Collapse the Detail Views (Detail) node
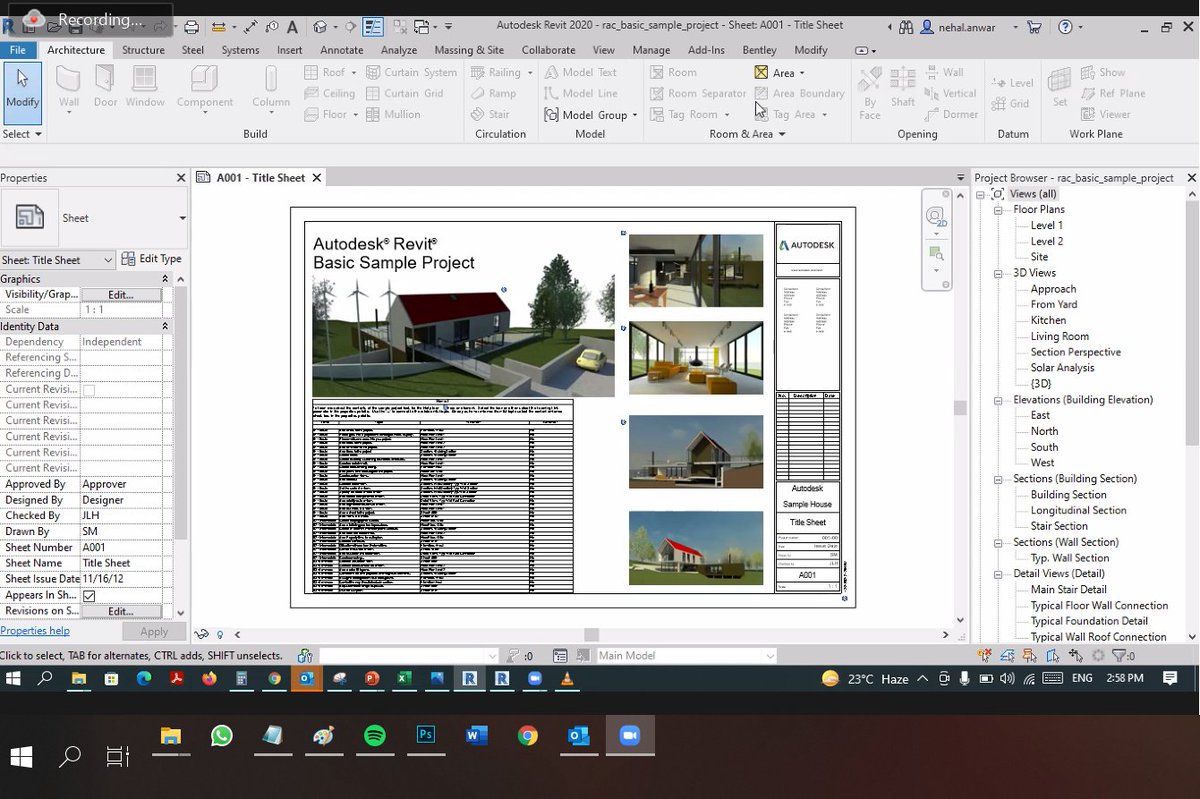 [998, 574]
